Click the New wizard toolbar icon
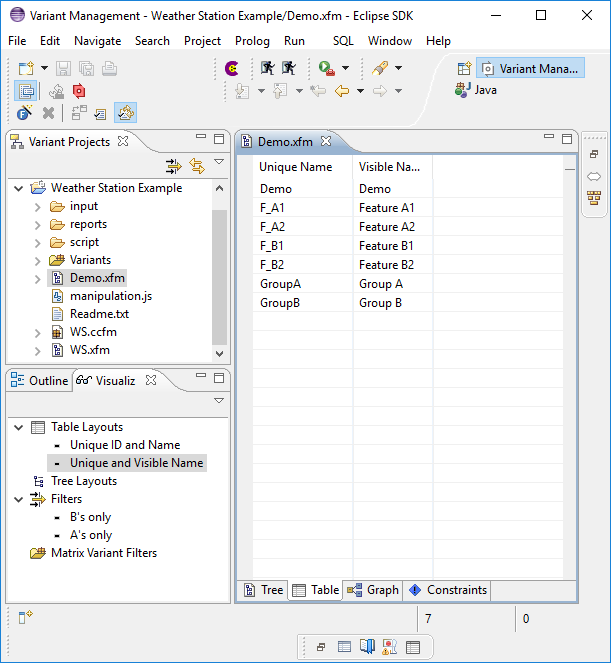611x663 pixels. 26,68
